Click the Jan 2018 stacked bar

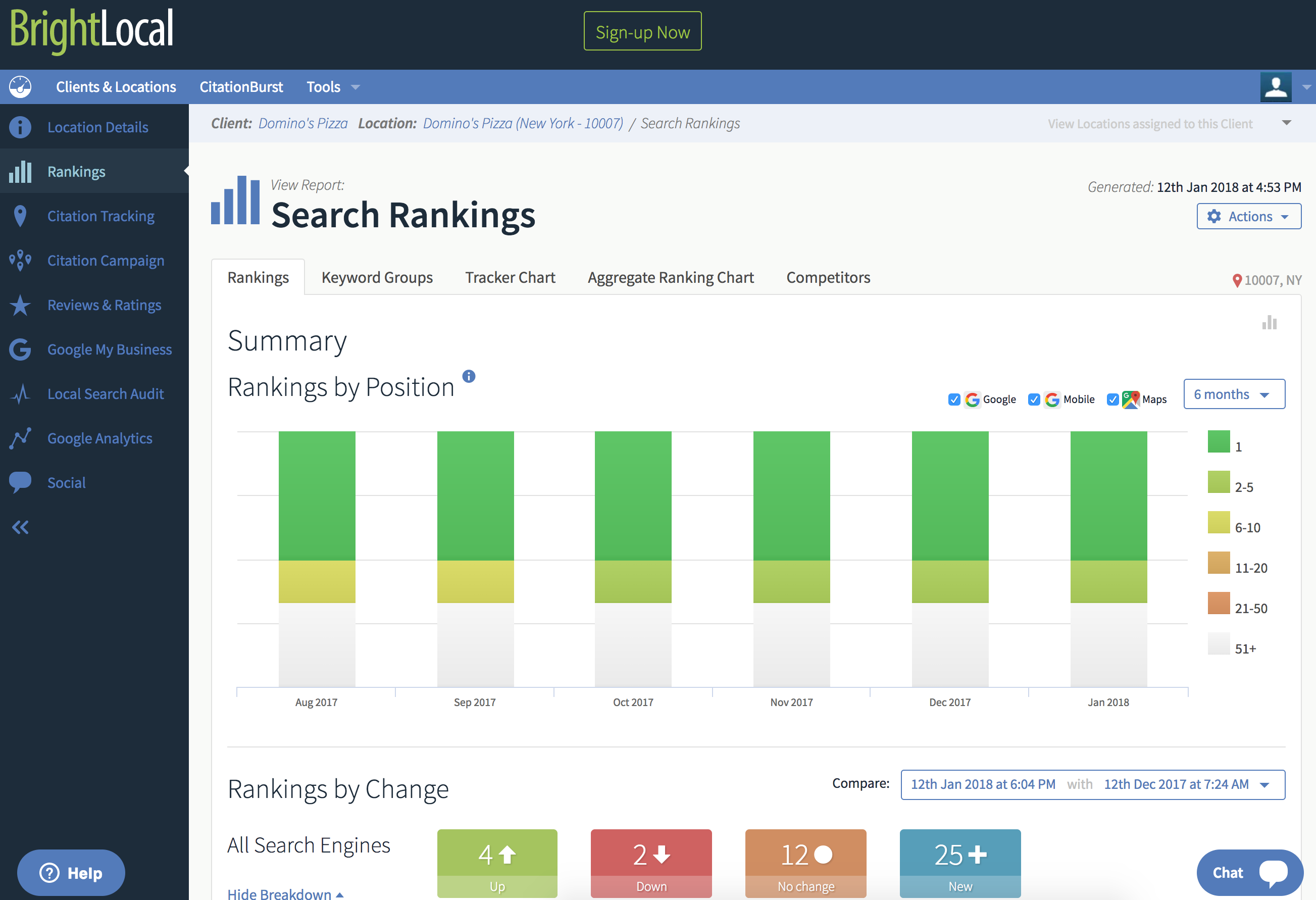click(1108, 560)
